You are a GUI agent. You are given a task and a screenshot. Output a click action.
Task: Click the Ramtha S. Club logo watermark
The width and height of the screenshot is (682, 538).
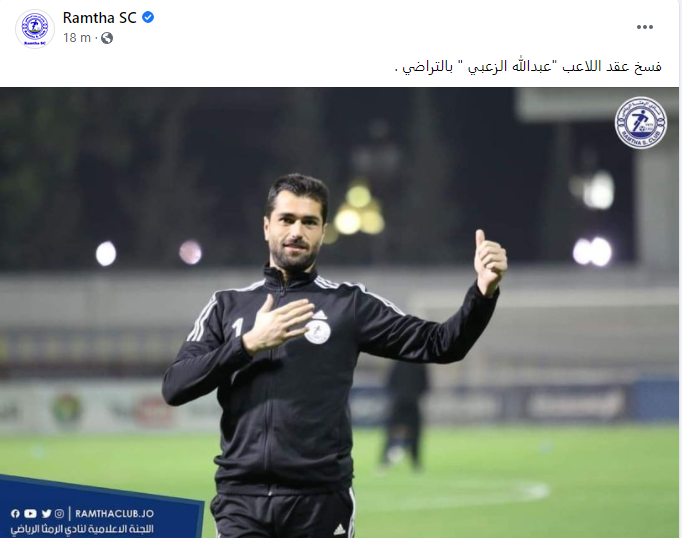641,122
